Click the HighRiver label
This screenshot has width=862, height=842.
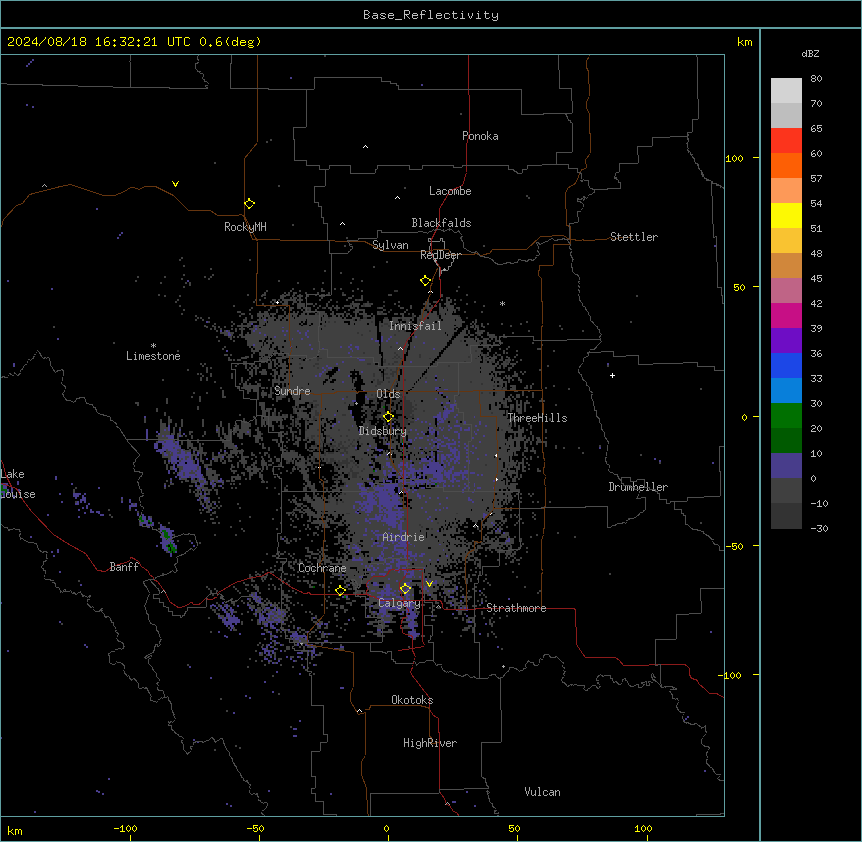[x=430, y=743]
